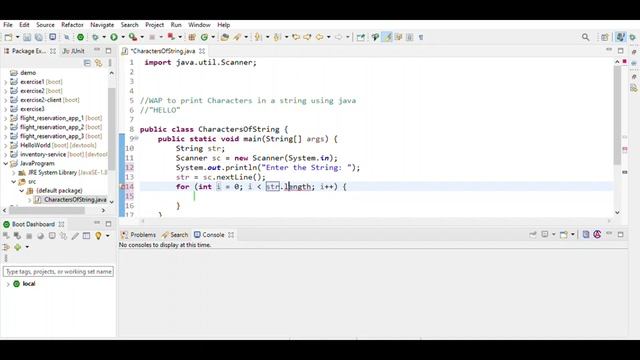Click the editor vertical scrollbar
The width and height of the screenshot is (640, 360).
(617, 116)
